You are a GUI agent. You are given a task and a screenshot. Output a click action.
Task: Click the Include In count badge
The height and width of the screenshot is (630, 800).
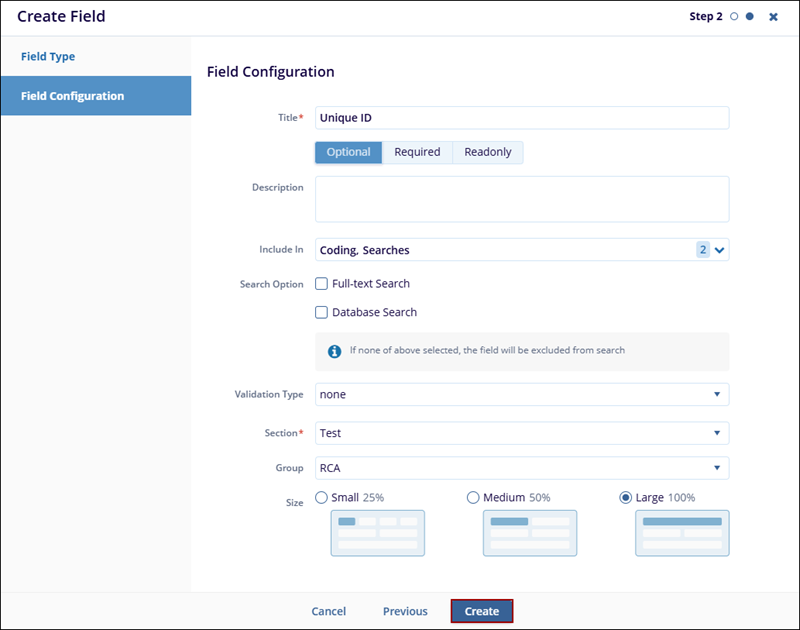702,250
